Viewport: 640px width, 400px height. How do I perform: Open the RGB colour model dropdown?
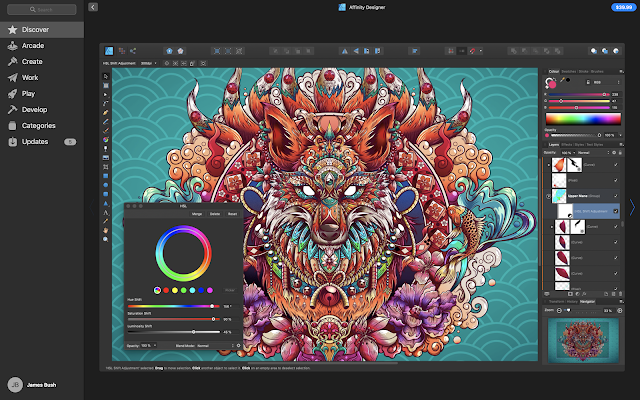(606, 82)
